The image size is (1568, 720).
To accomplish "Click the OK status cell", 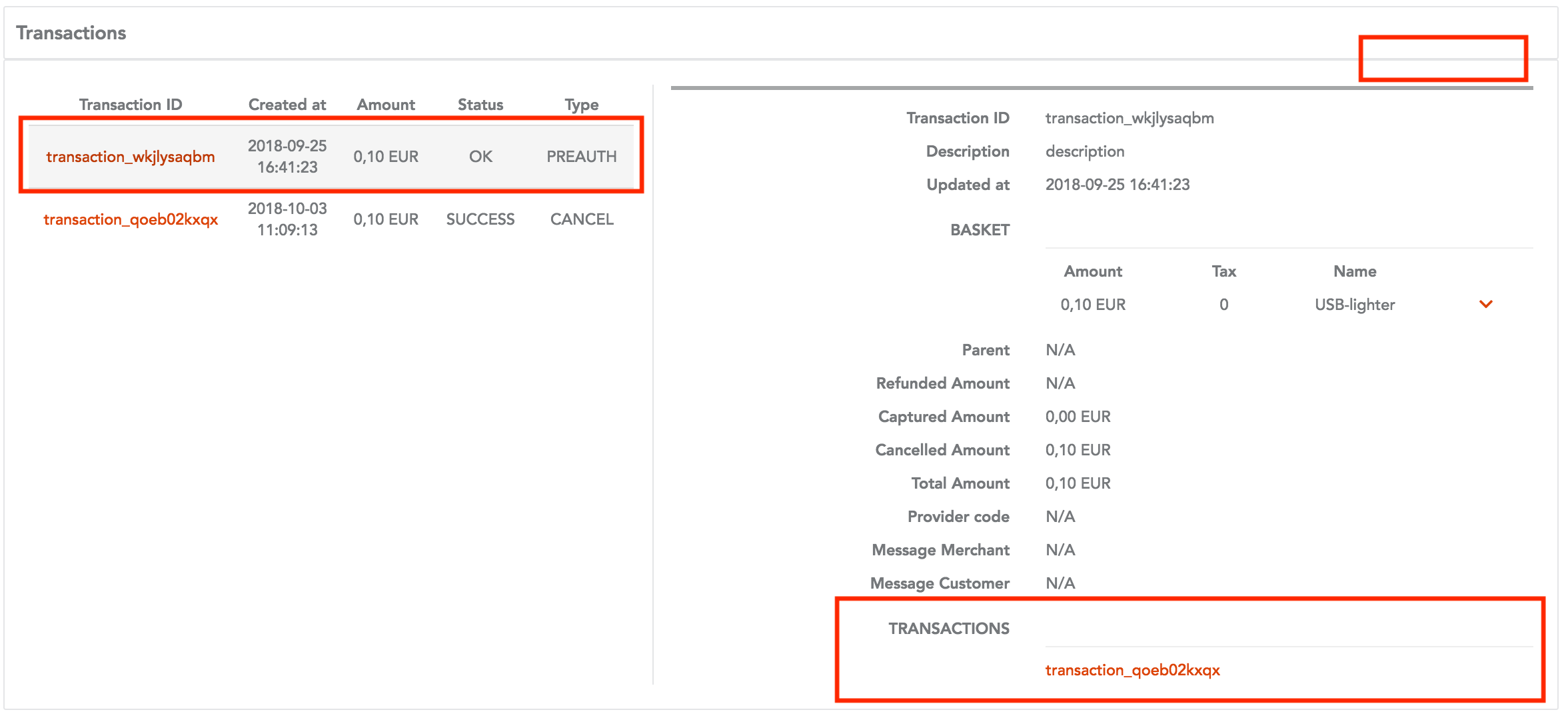I will tap(480, 157).
